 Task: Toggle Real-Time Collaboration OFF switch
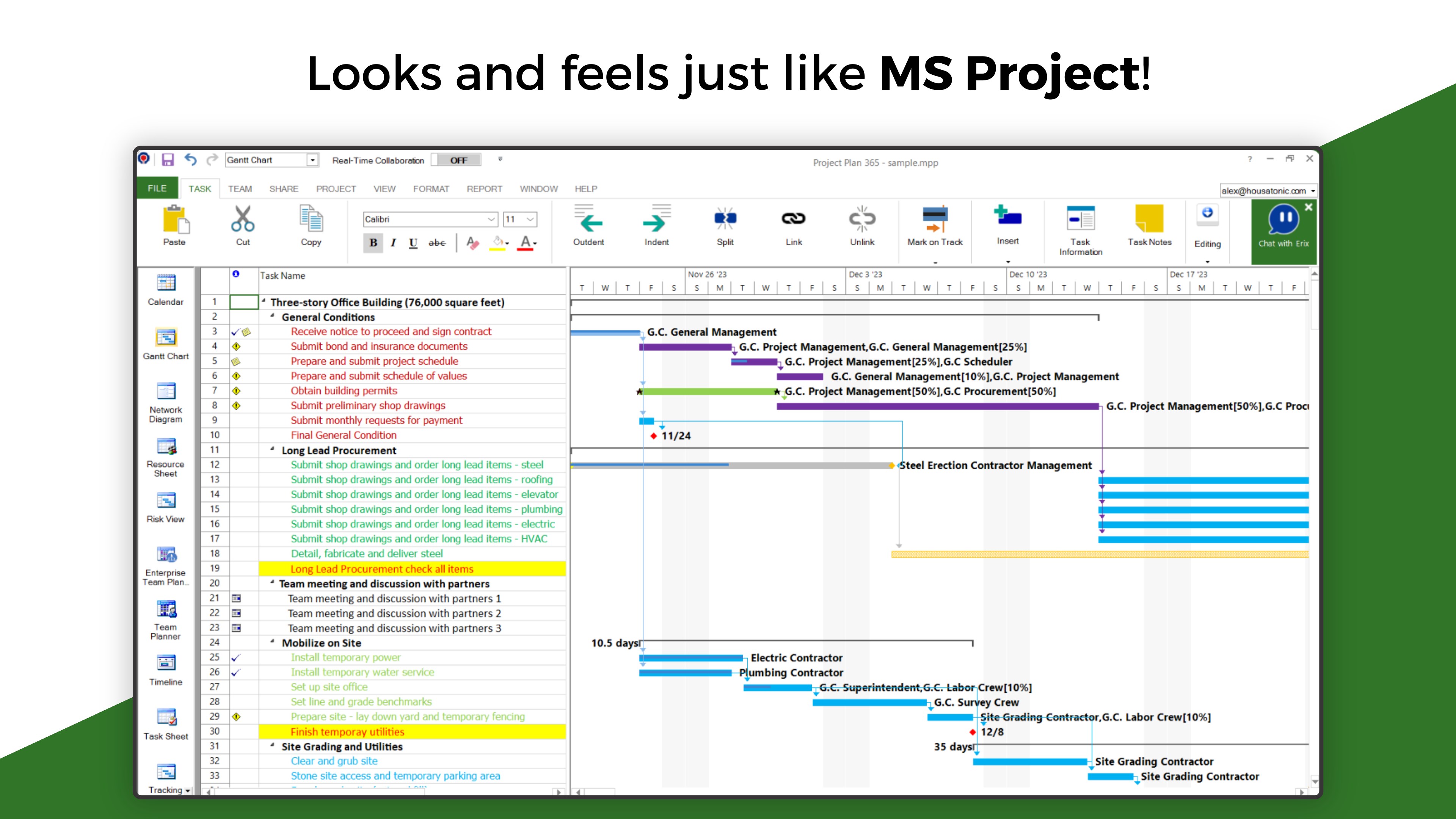(x=457, y=160)
